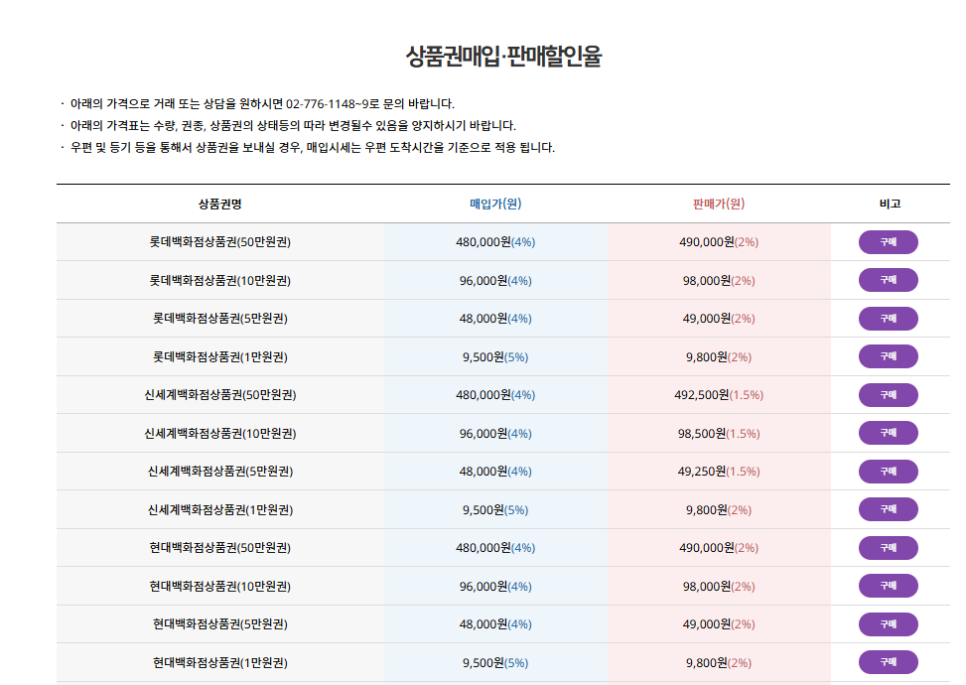Click 현대 5만원권 purchase price 48,000원(4%)
Screen dimensions: 966x685
click(x=495, y=624)
